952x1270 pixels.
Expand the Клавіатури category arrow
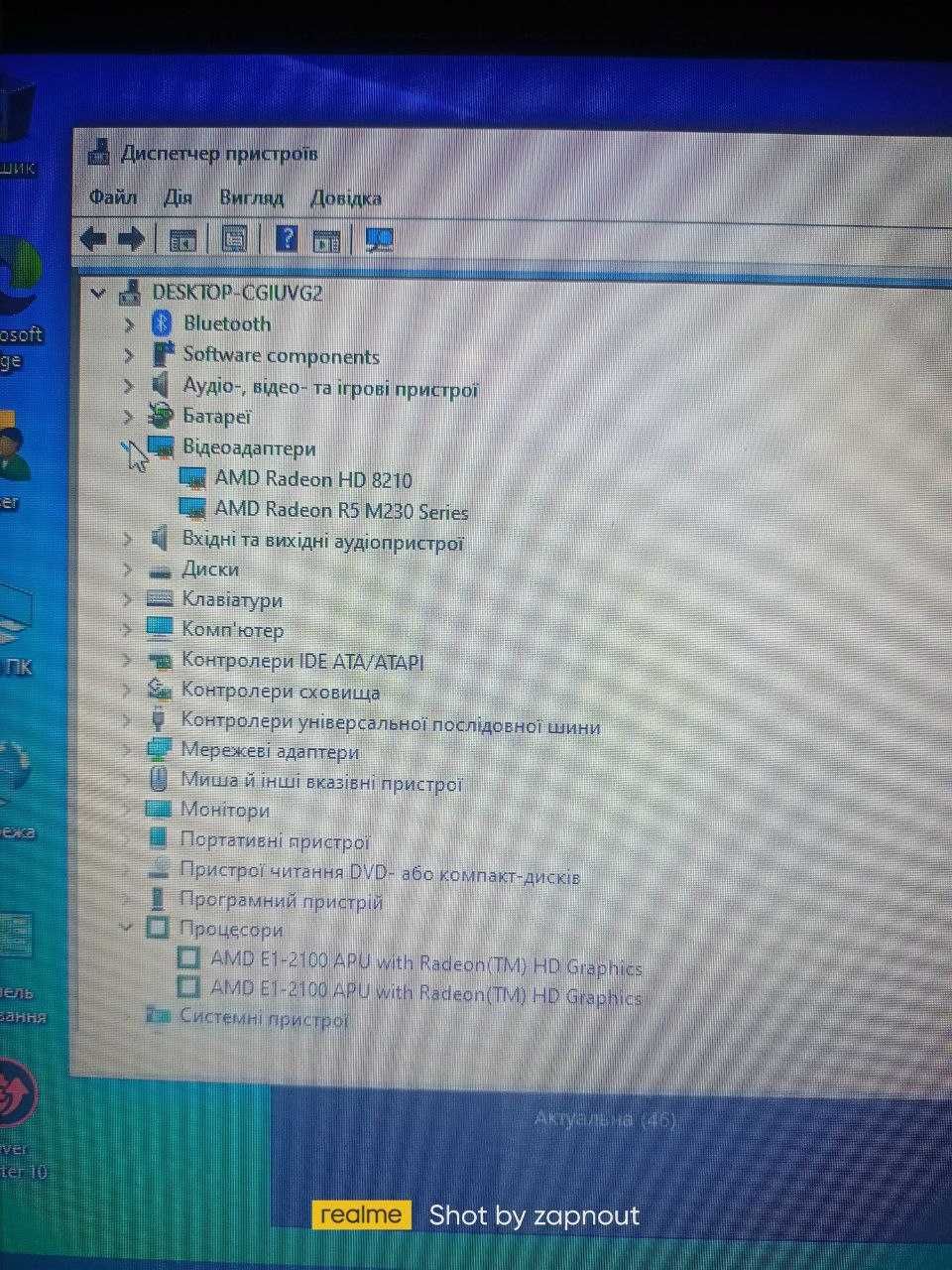(x=127, y=599)
